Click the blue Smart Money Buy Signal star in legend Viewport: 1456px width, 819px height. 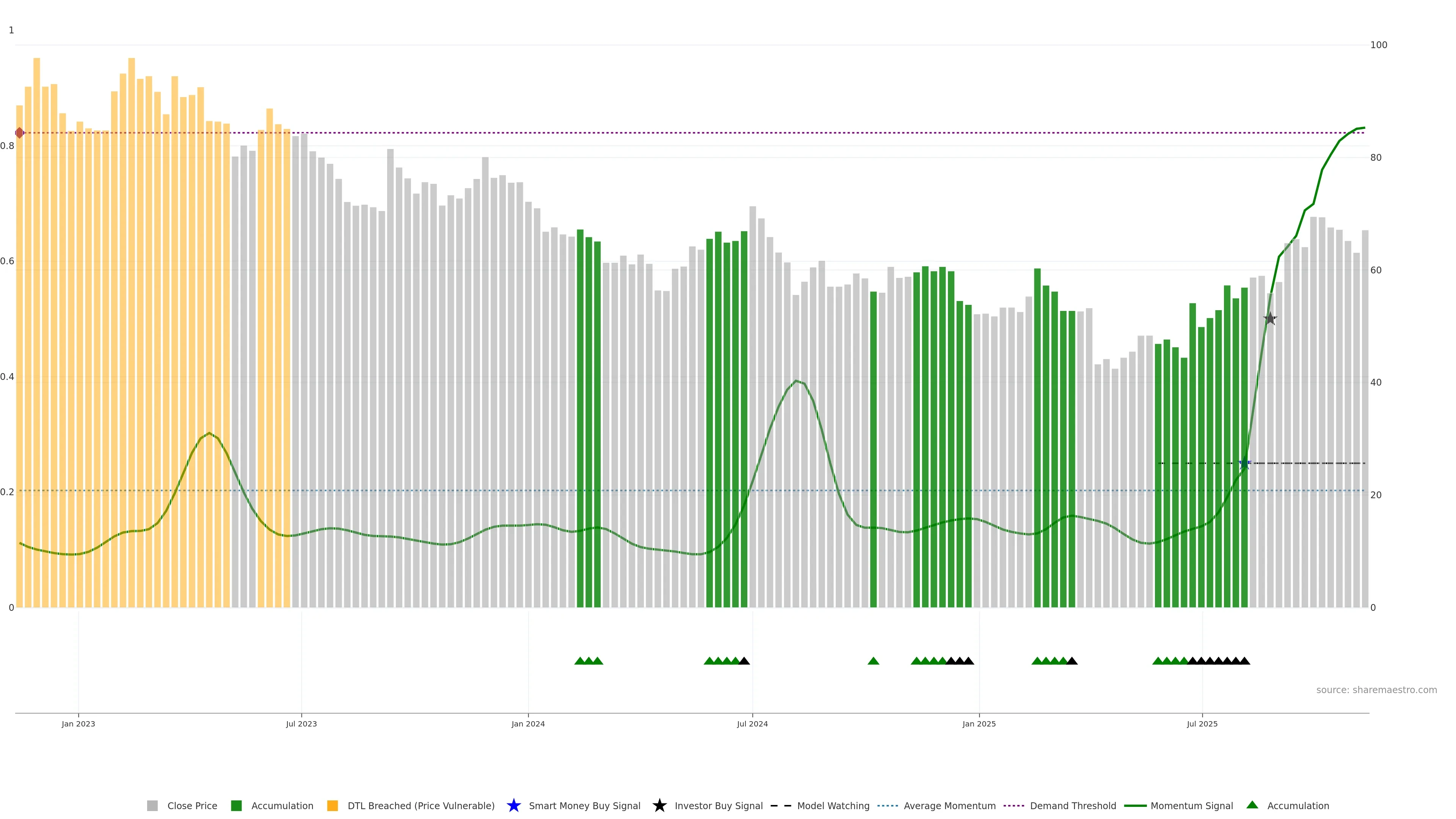tap(513, 805)
